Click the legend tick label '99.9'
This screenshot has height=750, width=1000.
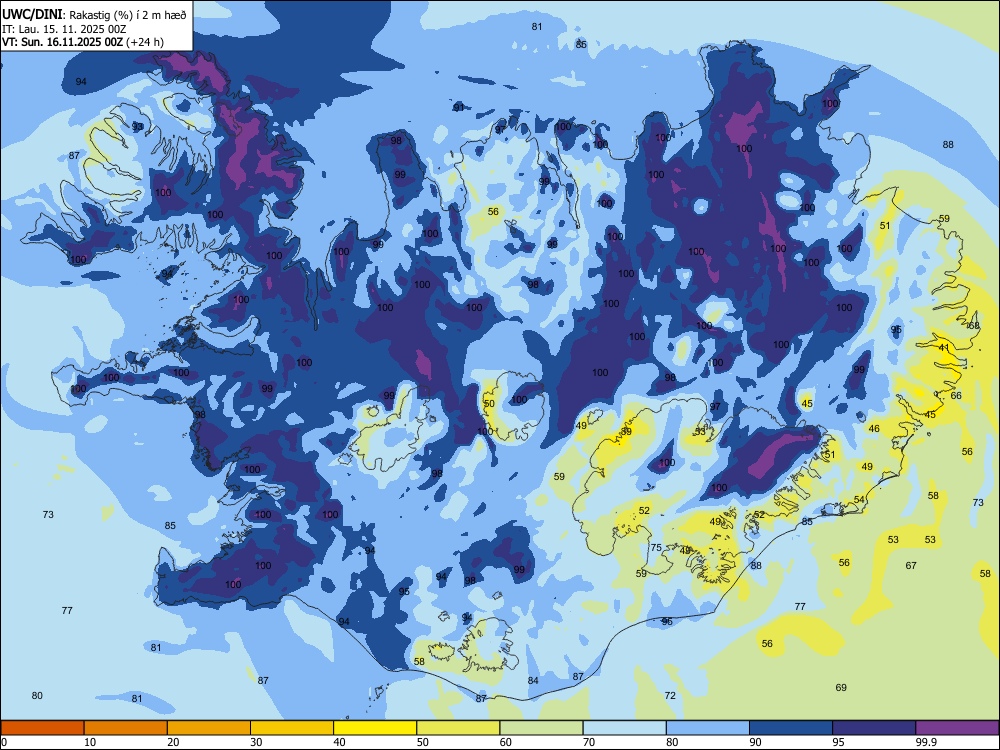(925, 742)
